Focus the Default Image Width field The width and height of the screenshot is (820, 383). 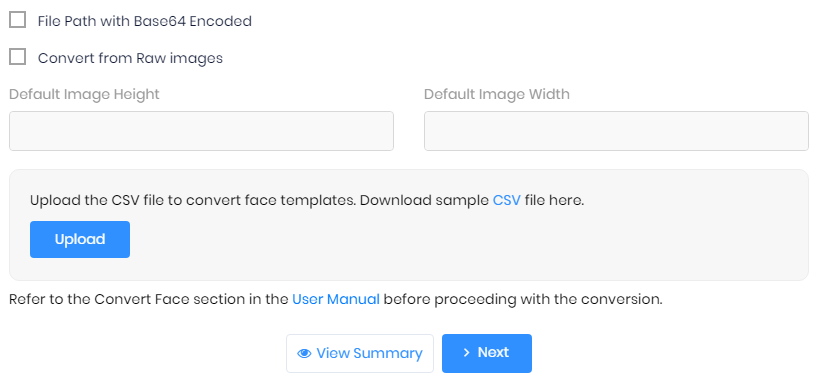click(616, 131)
